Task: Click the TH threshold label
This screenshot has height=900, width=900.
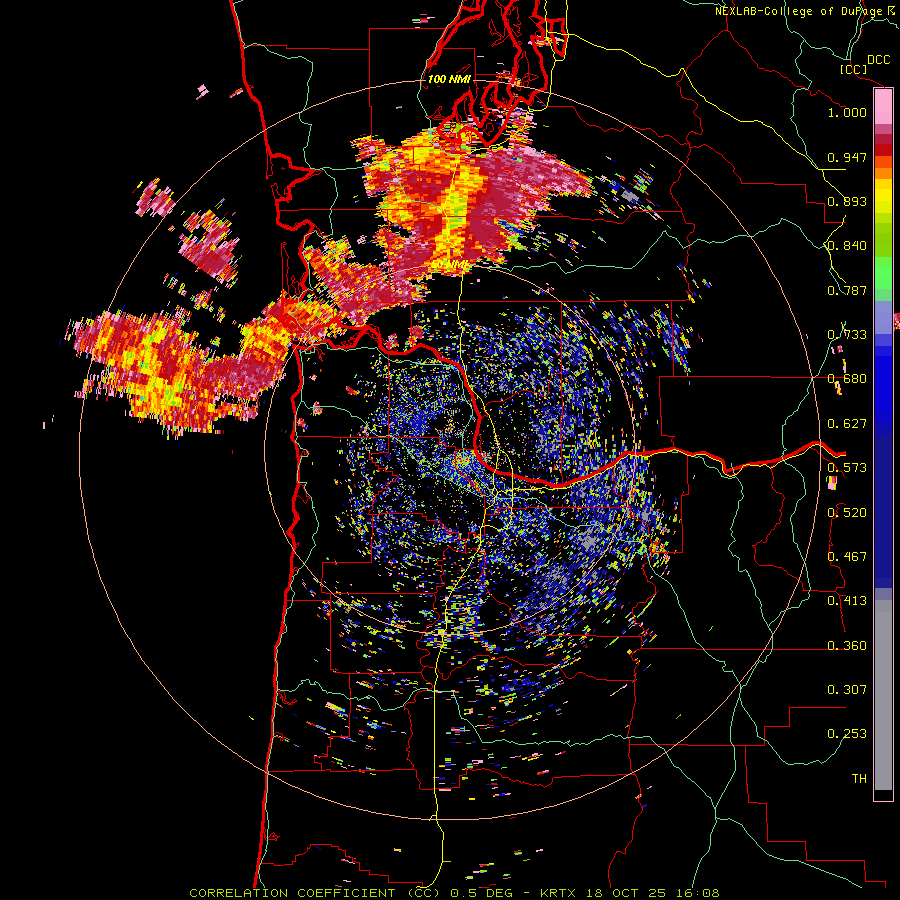Action: pos(859,779)
